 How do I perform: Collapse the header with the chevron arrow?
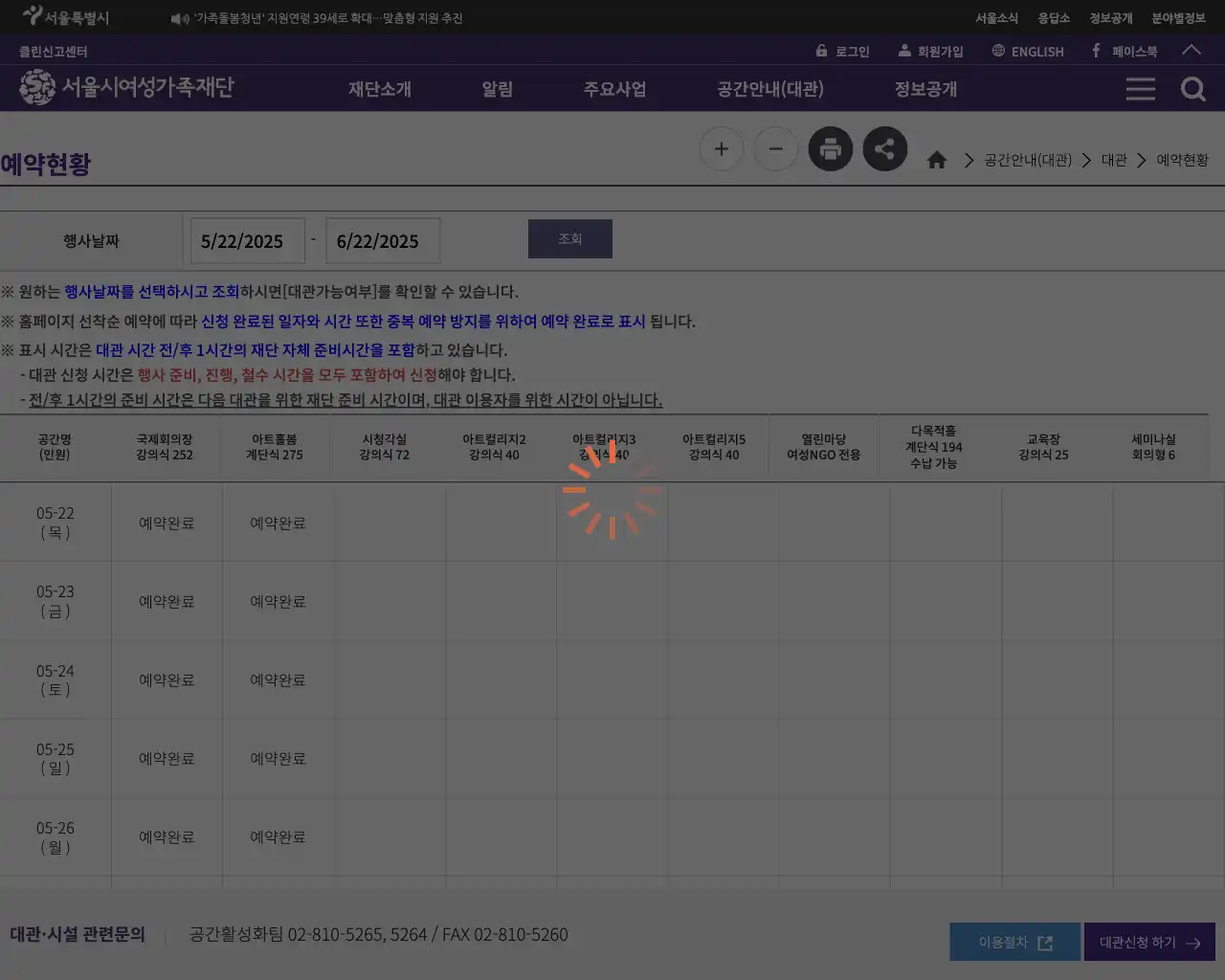click(x=1192, y=51)
